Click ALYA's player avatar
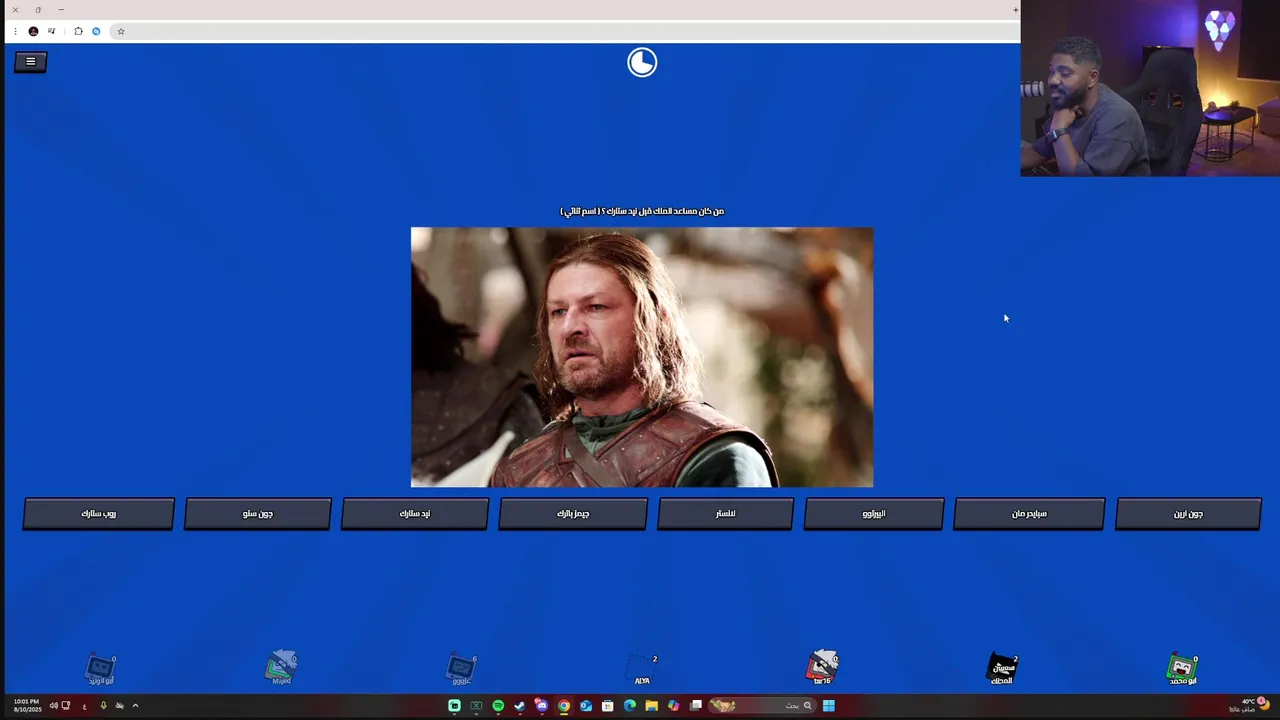 [x=642, y=668]
